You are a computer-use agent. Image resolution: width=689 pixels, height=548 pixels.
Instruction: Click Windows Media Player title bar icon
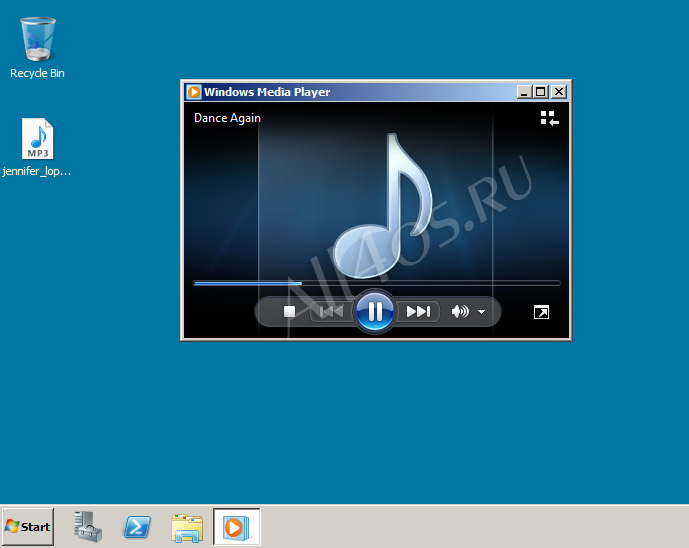(194, 92)
